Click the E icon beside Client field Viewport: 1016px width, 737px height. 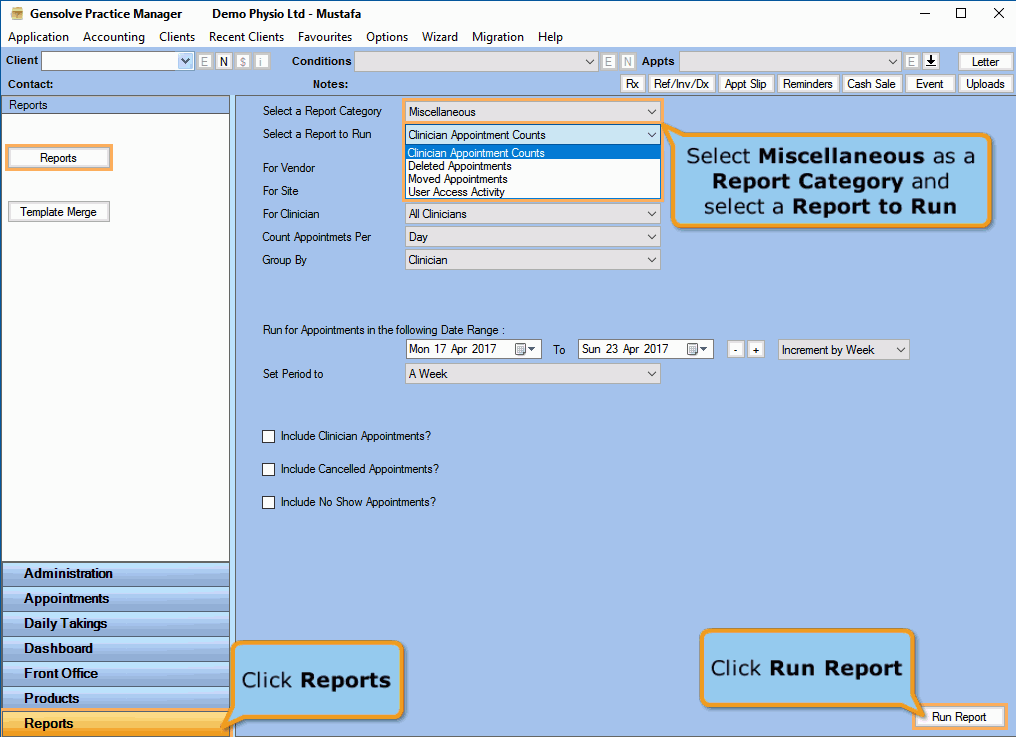point(205,62)
